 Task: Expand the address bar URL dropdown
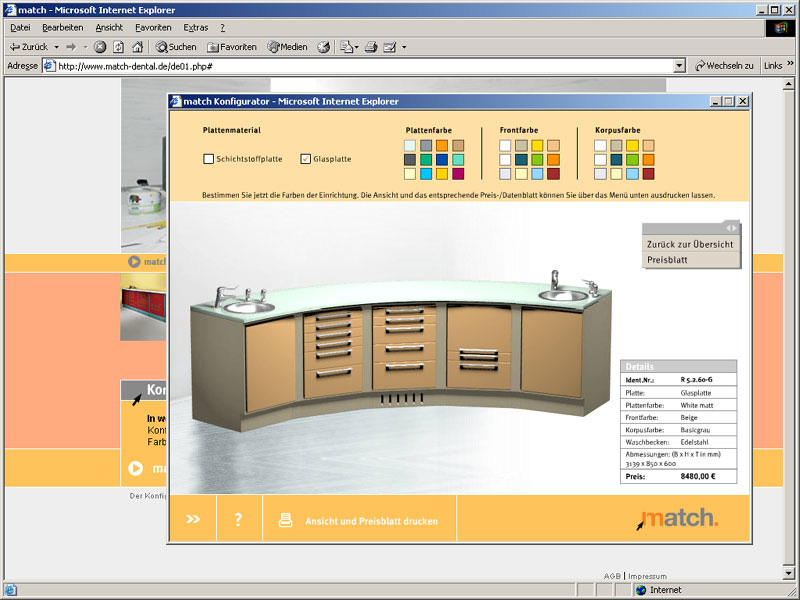point(679,66)
